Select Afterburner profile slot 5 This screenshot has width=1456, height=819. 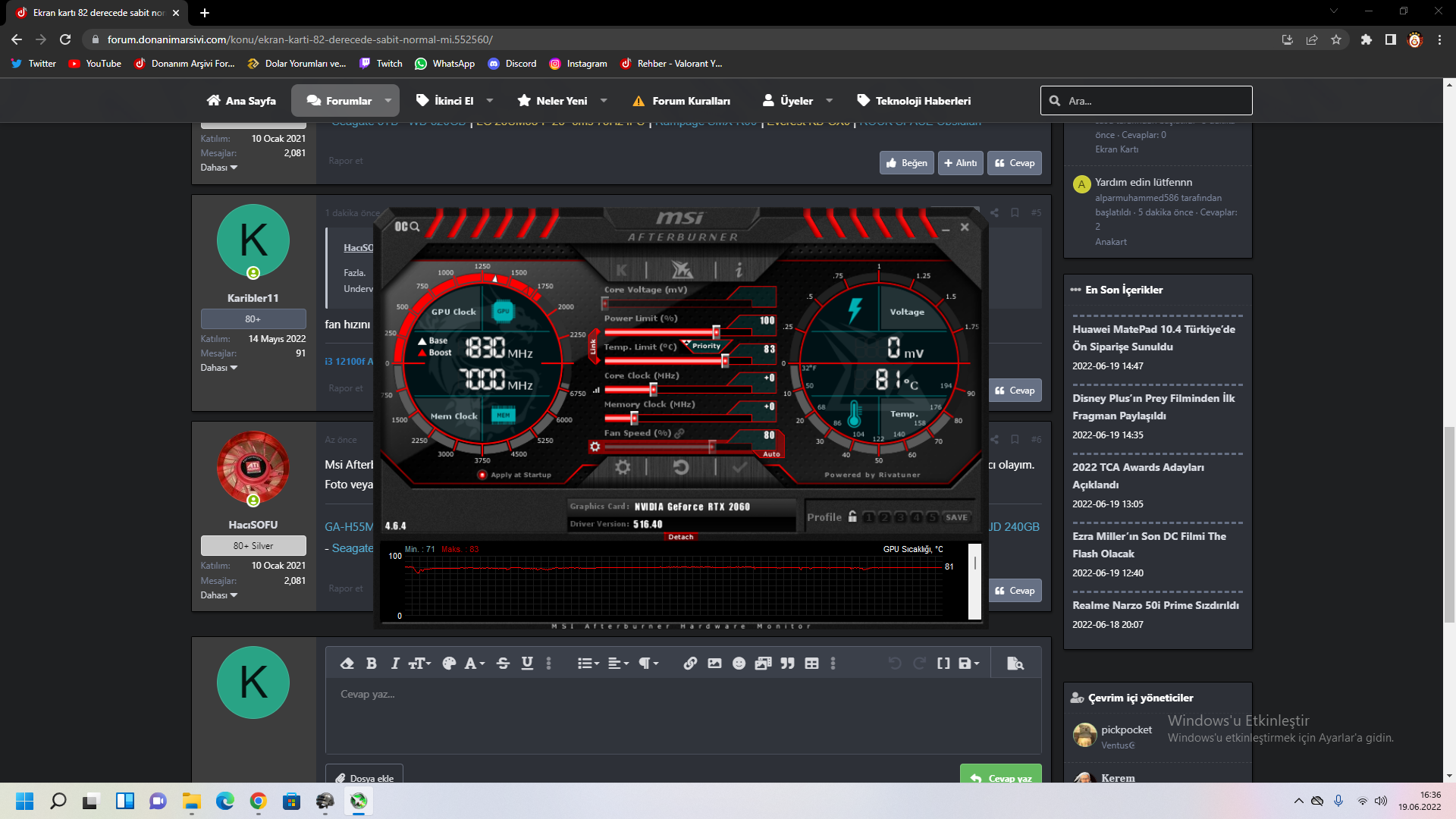click(x=932, y=517)
